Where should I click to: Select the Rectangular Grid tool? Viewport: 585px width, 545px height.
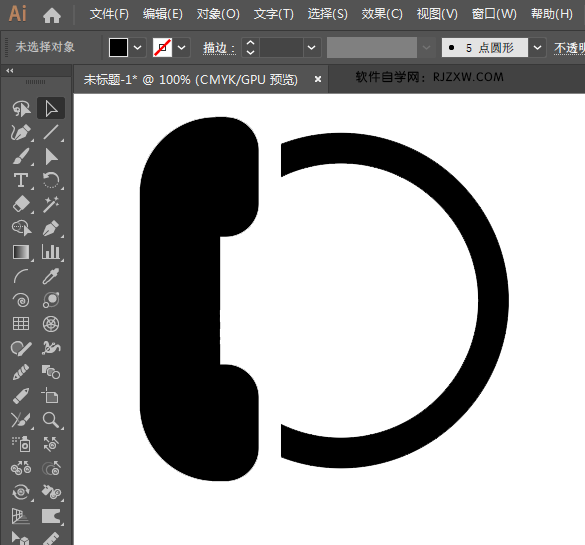click(21, 324)
